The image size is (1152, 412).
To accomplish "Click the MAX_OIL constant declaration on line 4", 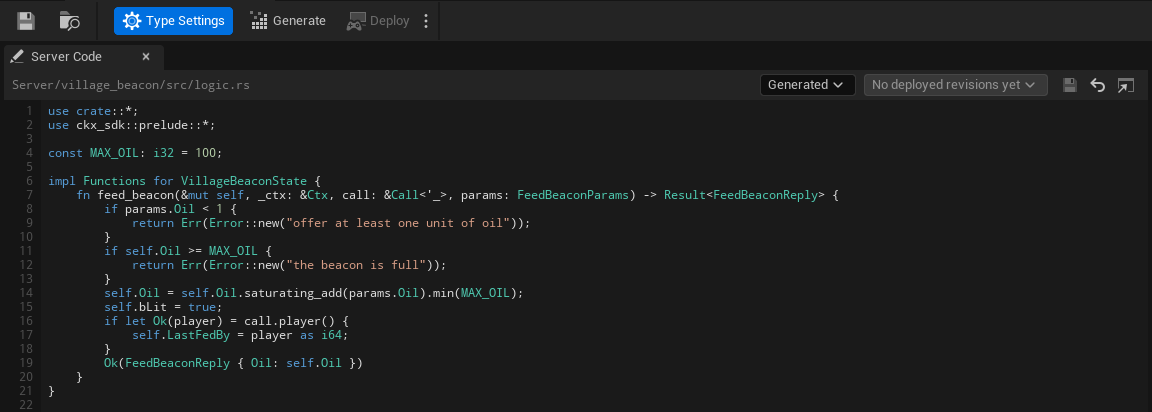I will click(x=134, y=153).
